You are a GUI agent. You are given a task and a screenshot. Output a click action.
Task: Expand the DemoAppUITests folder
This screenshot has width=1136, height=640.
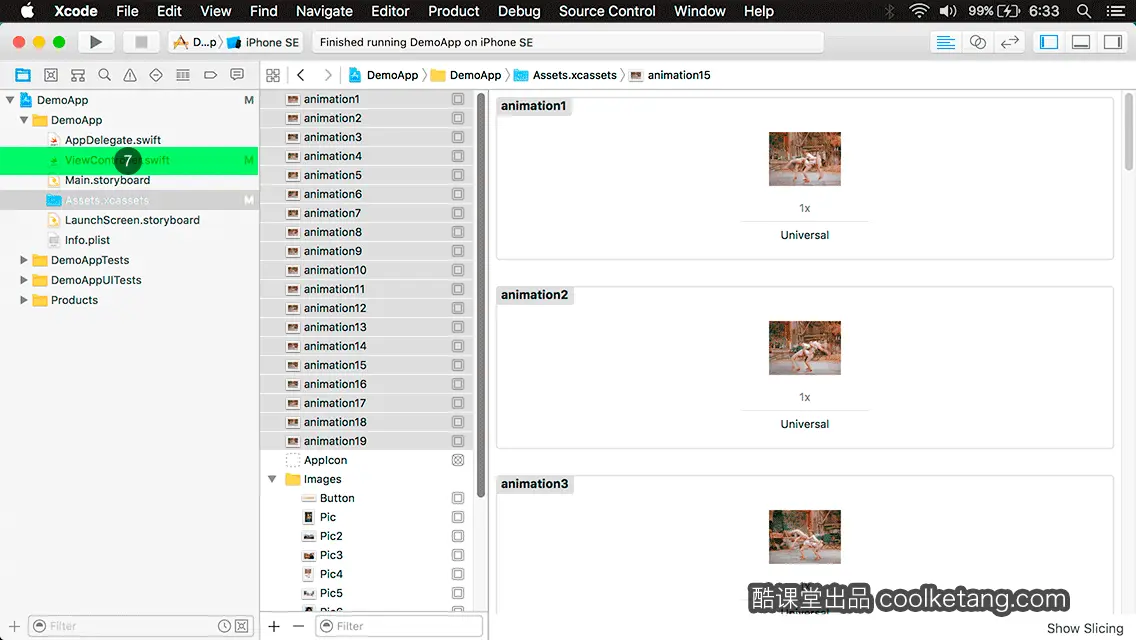24,280
